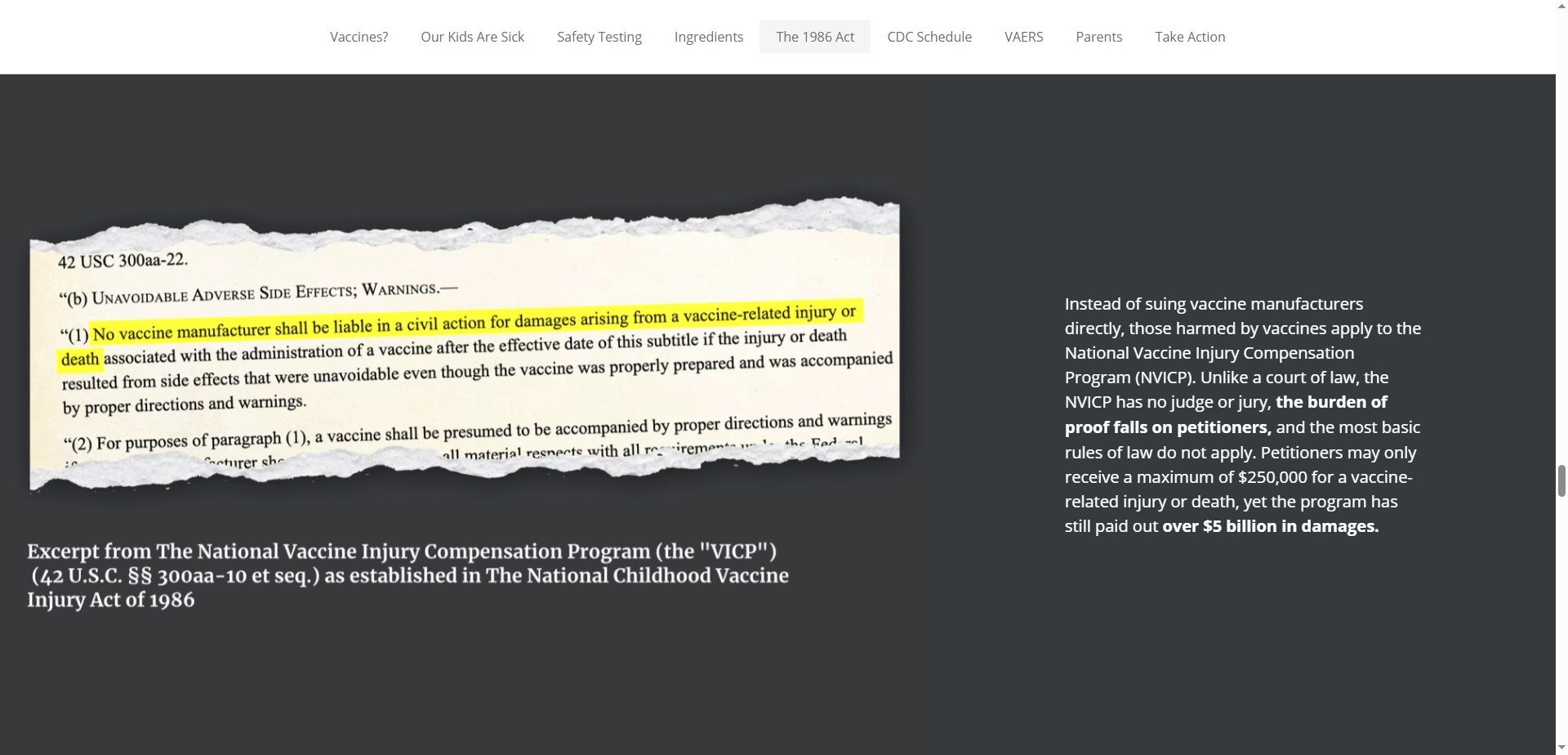Click the active The 1986 Act tab
This screenshot has width=1568, height=755.
point(814,37)
